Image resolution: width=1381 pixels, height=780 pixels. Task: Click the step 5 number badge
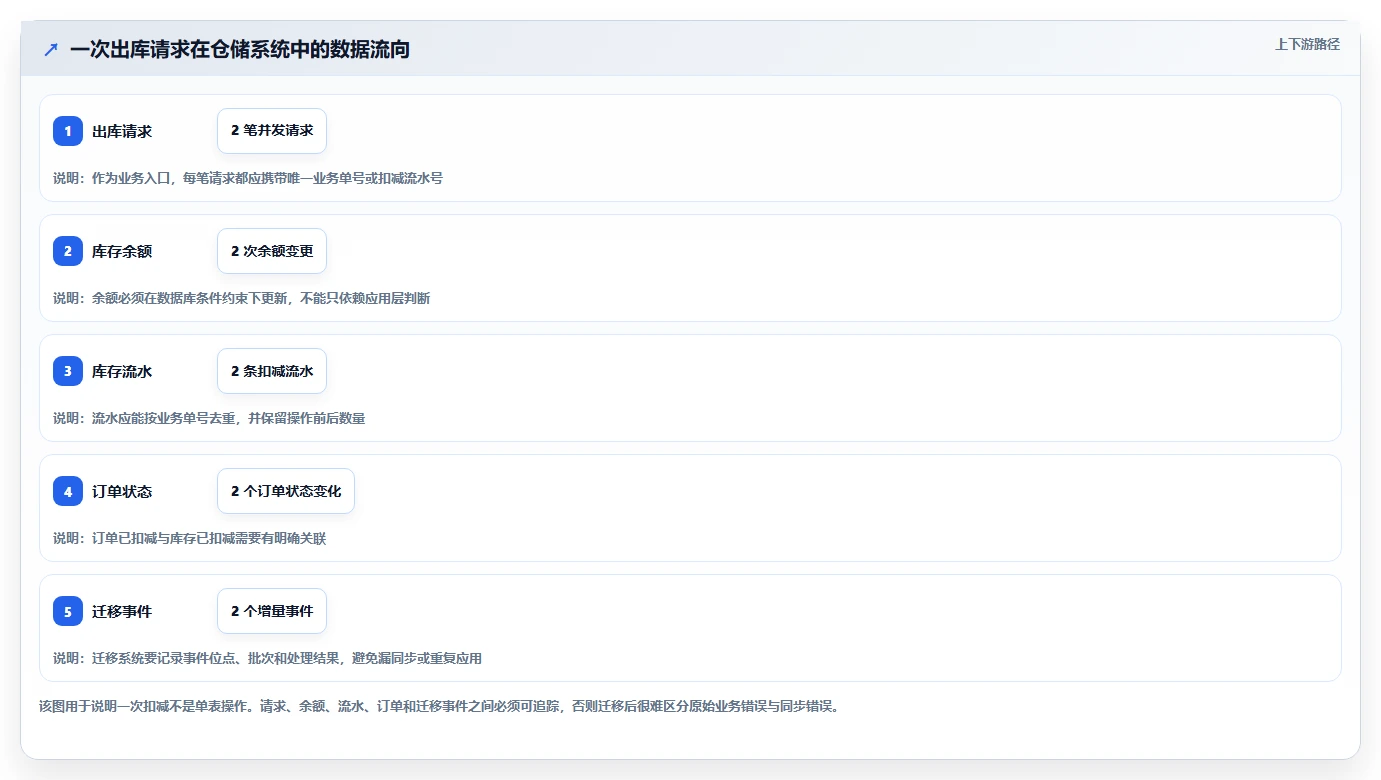click(x=68, y=611)
